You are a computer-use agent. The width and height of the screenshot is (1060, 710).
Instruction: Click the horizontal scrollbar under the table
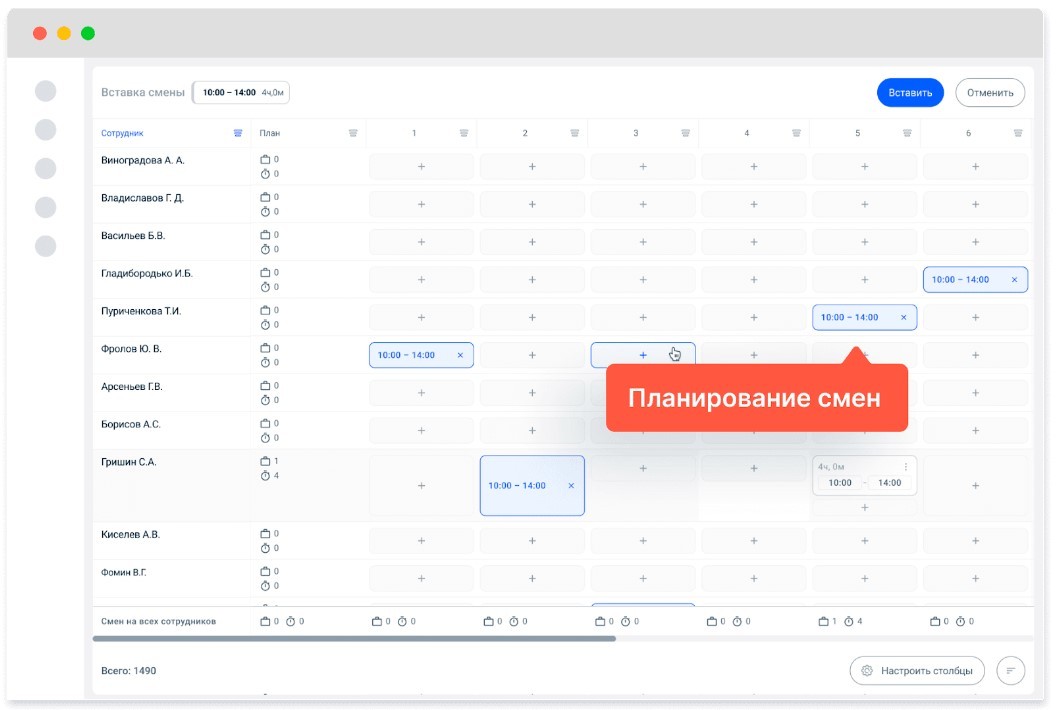(x=354, y=638)
